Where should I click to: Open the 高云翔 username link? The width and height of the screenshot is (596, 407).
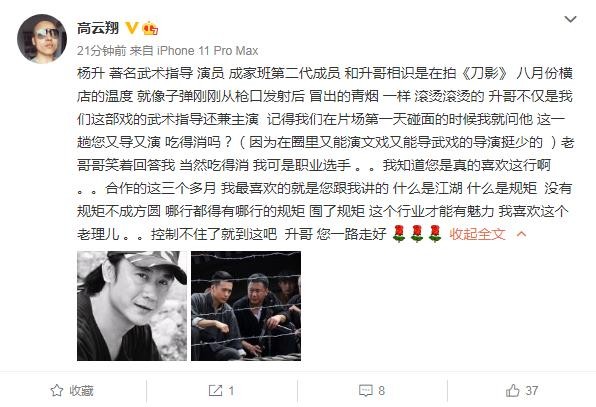pos(98,29)
